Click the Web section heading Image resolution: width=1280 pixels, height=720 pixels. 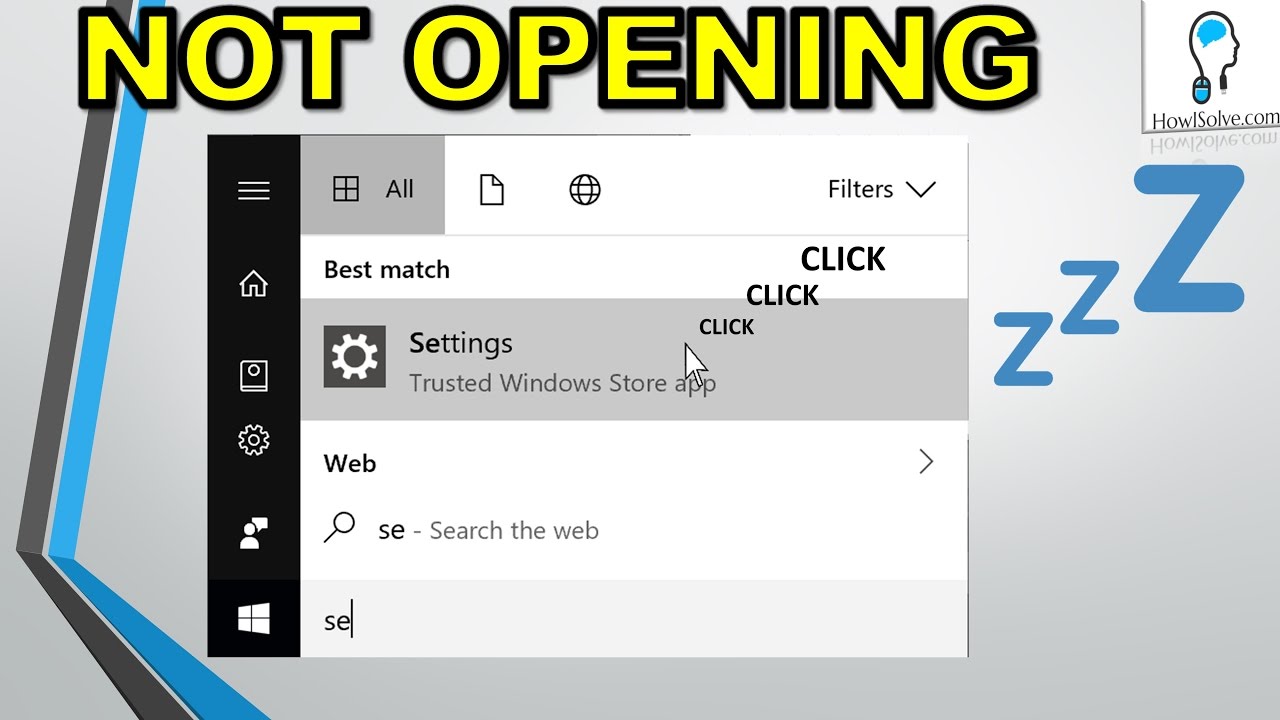tap(350, 463)
